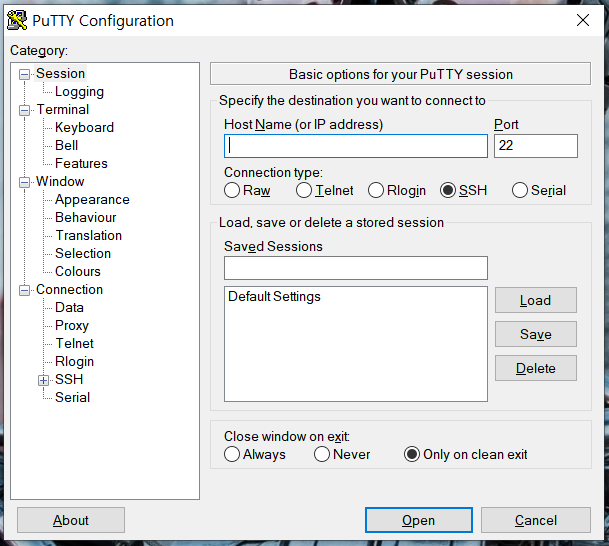Open the Rlogin category in the tree

[74, 362]
